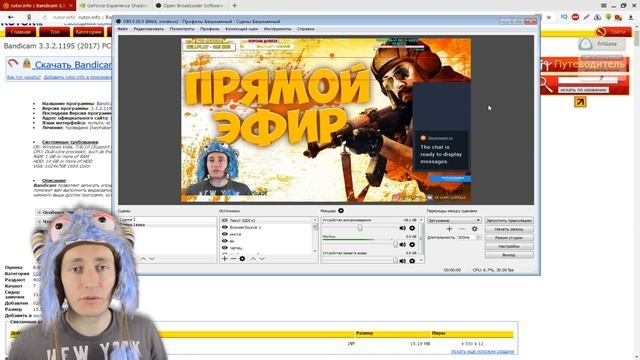Viewport: 640px width, 360px height.
Task: Remove selected source with the minus icon
Action: (x=233, y=259)
